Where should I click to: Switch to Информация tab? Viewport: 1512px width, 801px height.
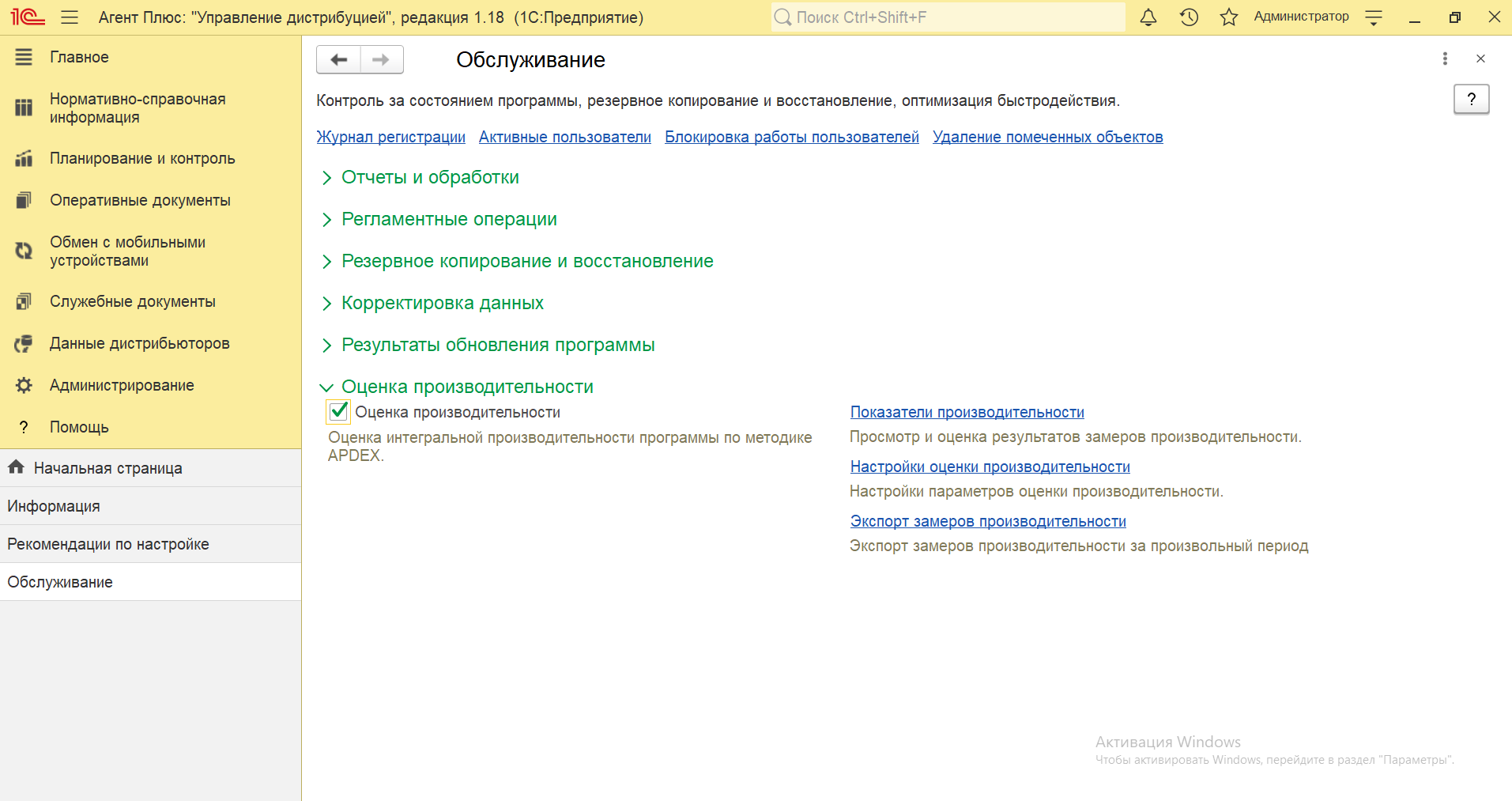[150, 506]
